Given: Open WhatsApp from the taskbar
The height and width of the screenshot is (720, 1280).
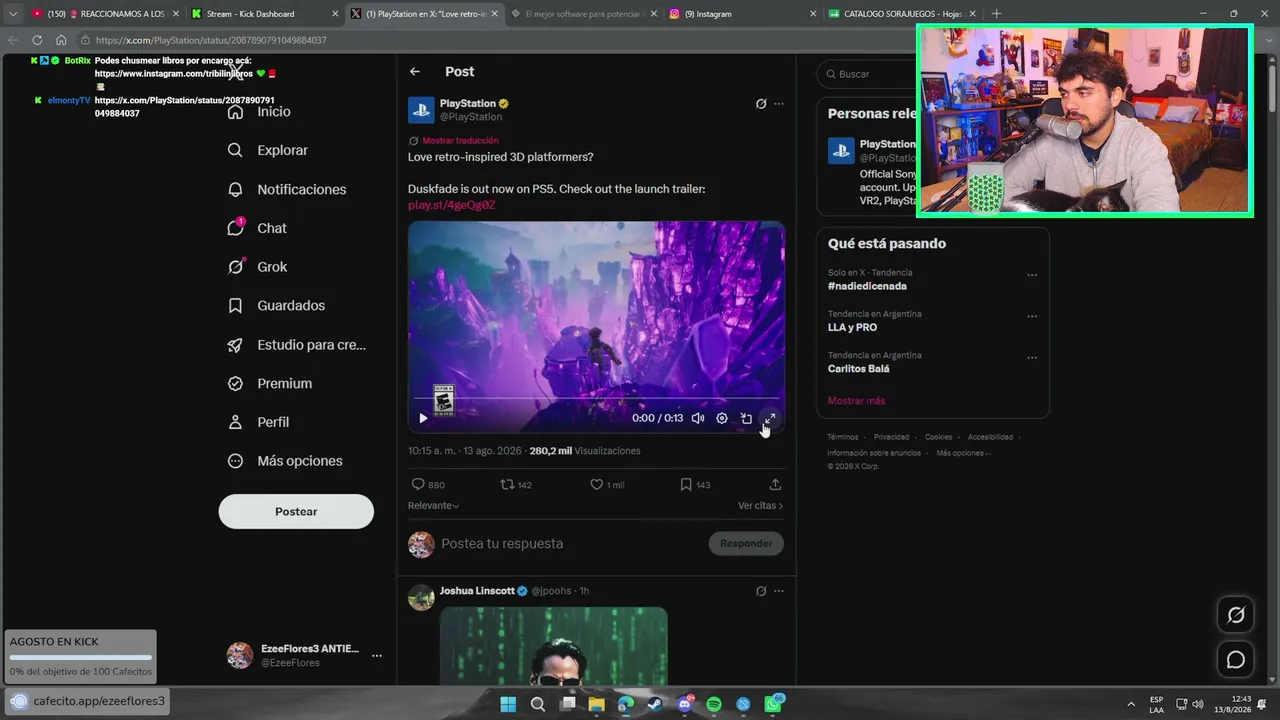Looking at the screenshot, I should coord(773,704).
